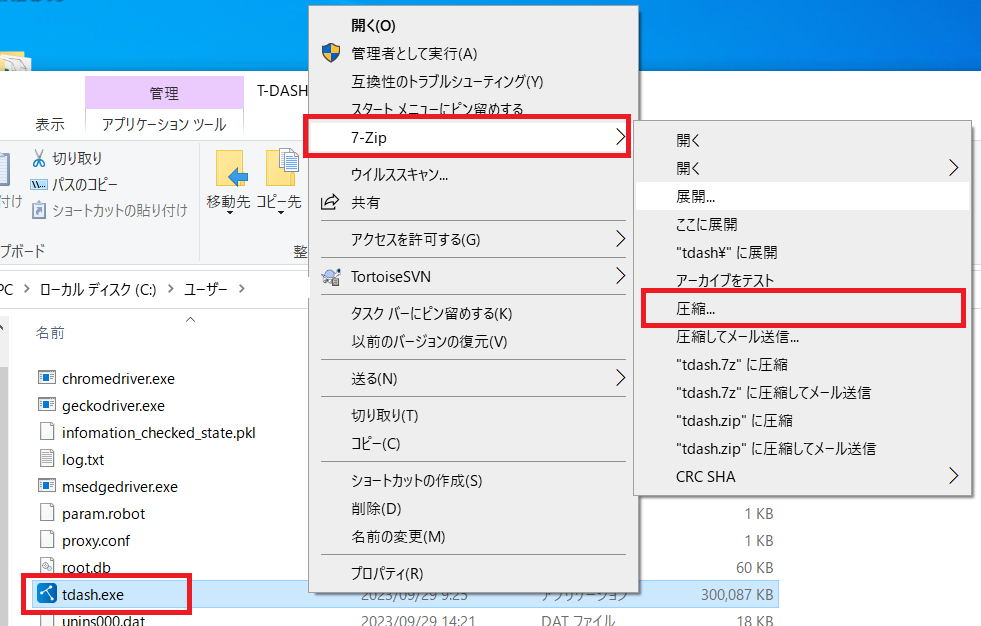
Task: Click the share icon beside 共有
Action: pos(330,202)
